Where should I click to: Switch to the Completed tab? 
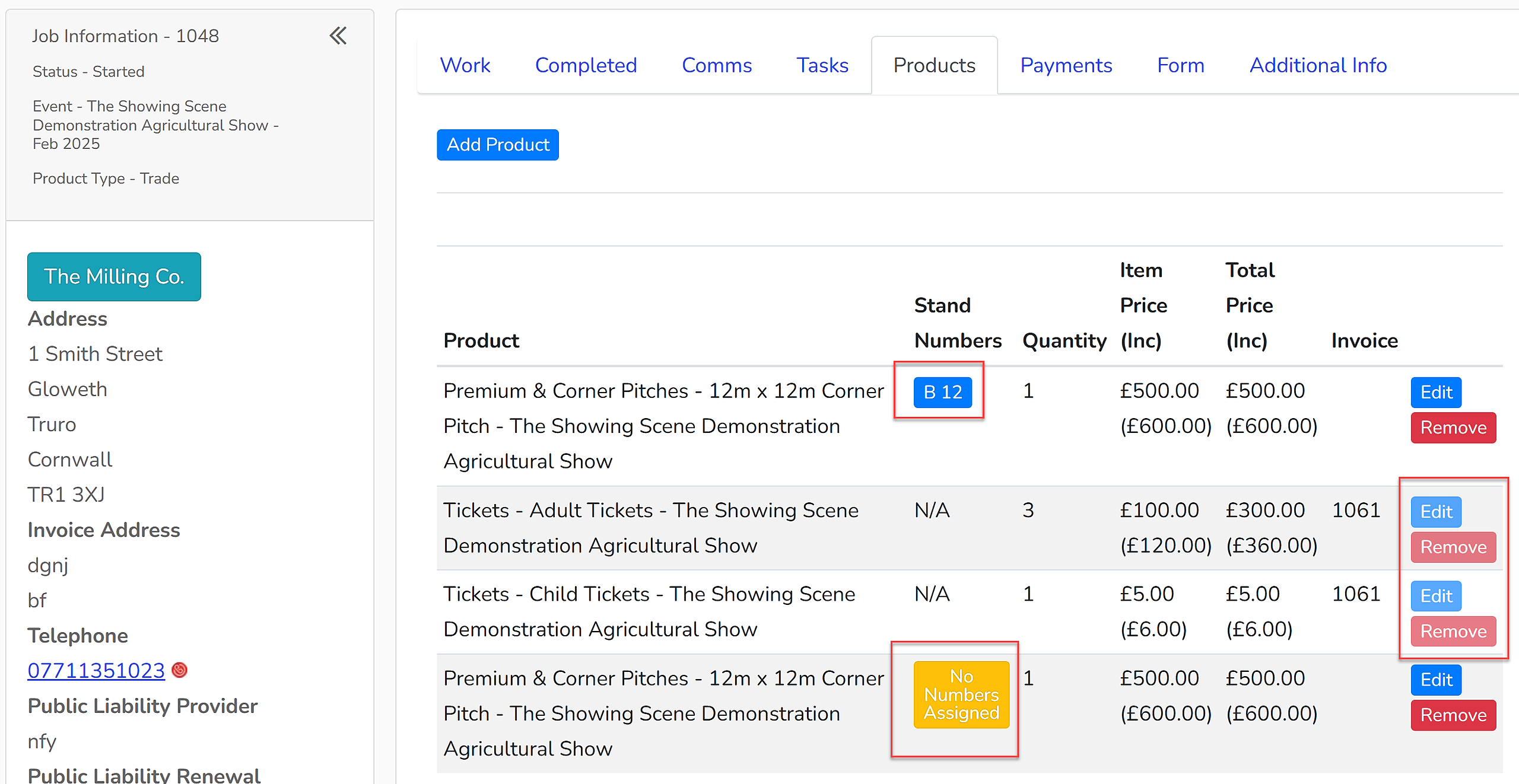pyautogui.click(x=586, y=65)
